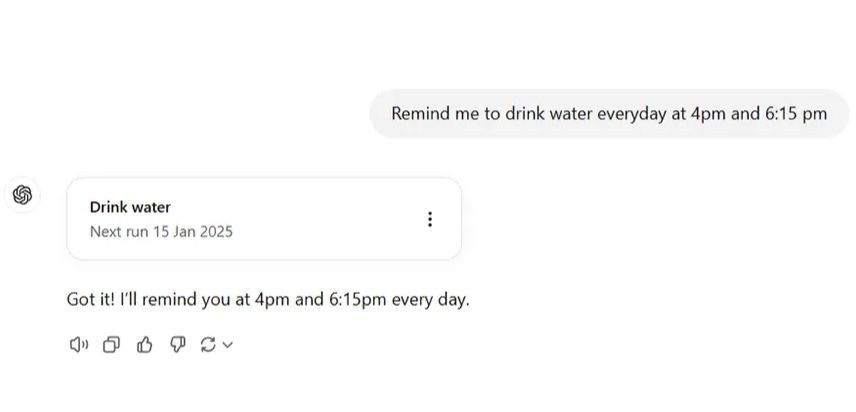
Task: Open the three-dot menu on Drink water card
Action: point(430,219)
